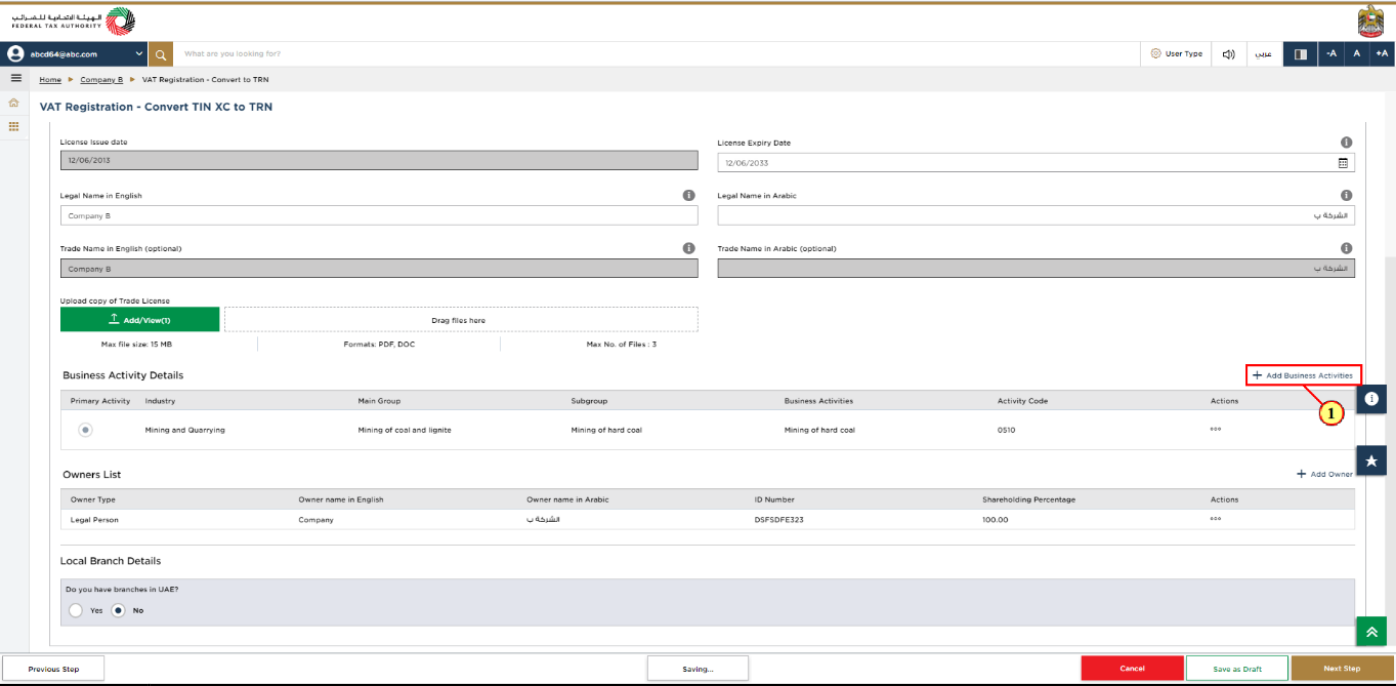Click Add/View(1) upload button
Image resolution: width=1396 pixels, height=686 pixels.
pos(139,320)
